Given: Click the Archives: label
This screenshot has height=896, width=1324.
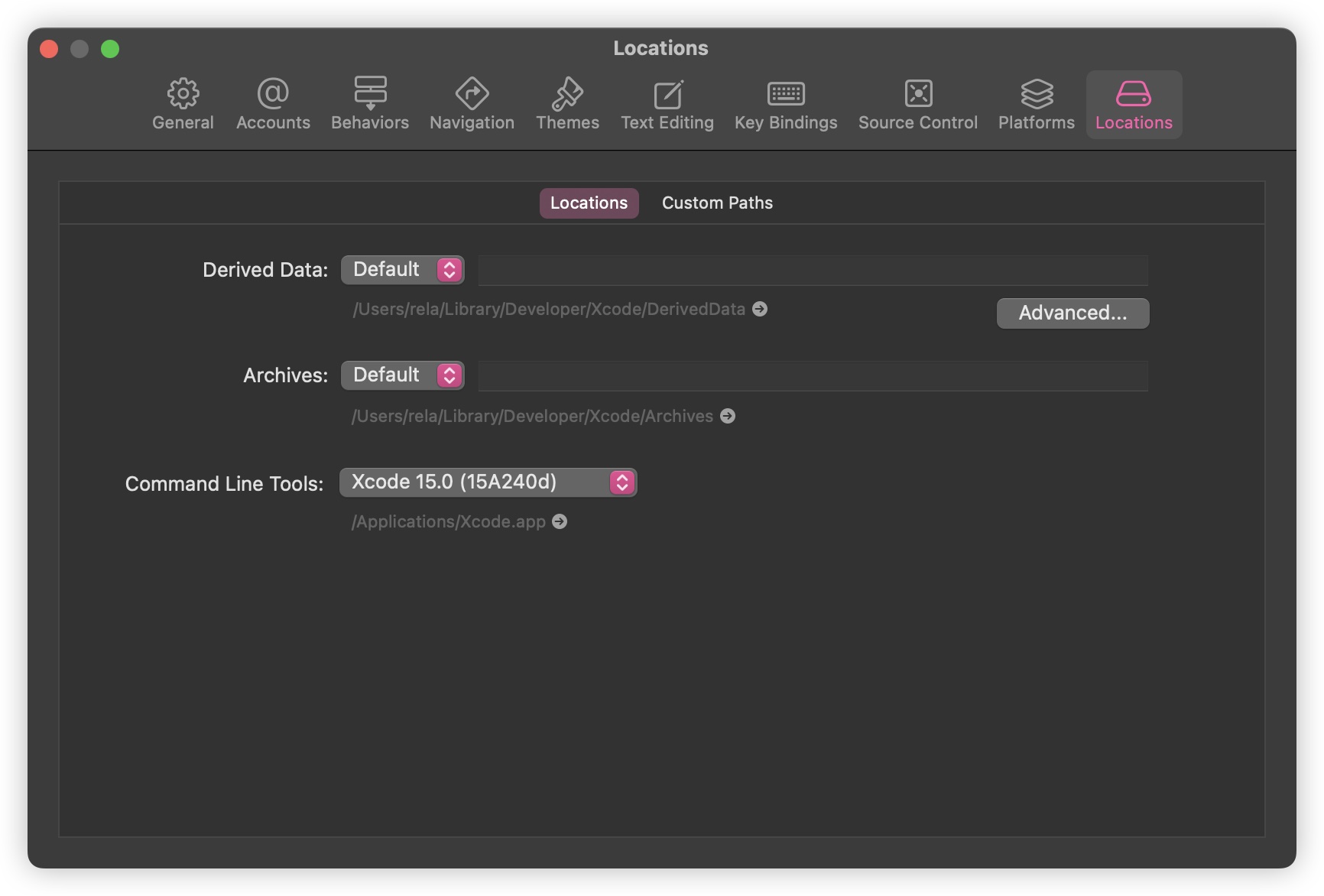Looking at the screenshot, I should coord(286,375).
